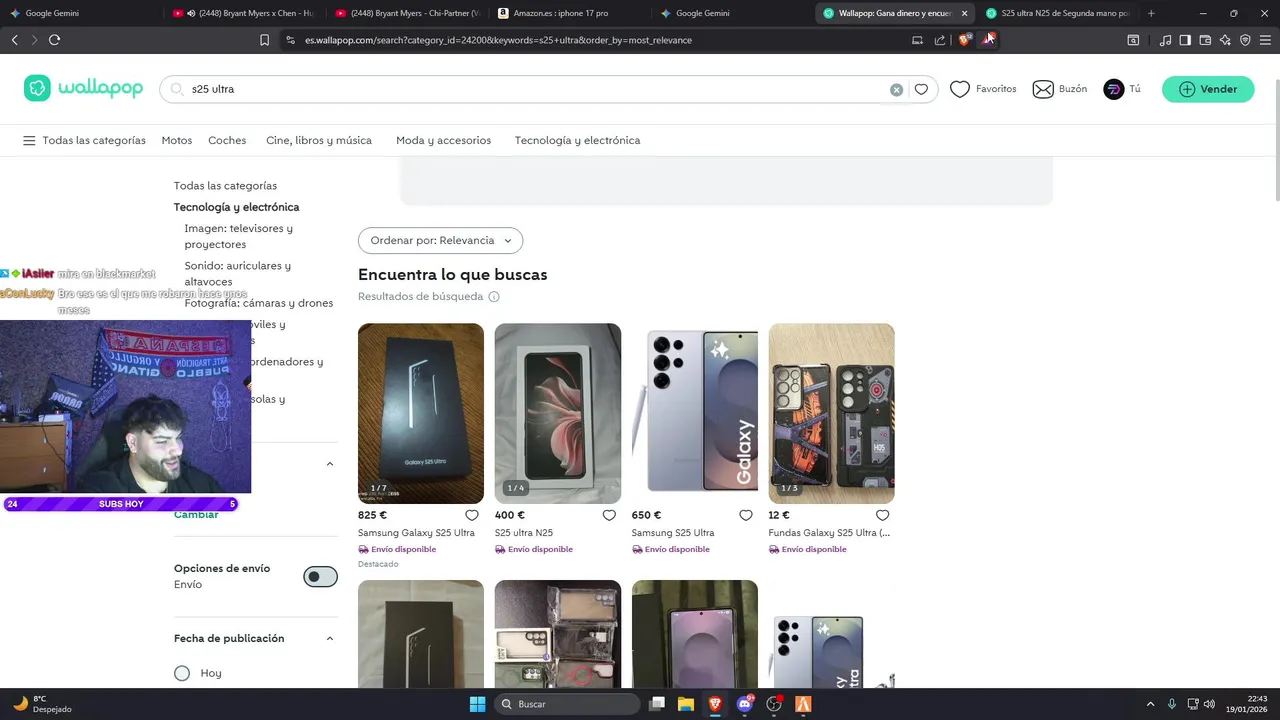The height and width of the screenshot is (720, 1280).
Task: Show hidden system tray icons
Action: point(1150,704)
